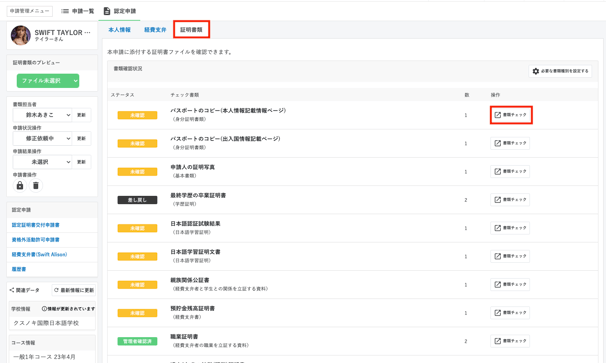Expand the ファイル未選択 green dropdown
This screenshot has height=363, width=606.
[48, 81]
